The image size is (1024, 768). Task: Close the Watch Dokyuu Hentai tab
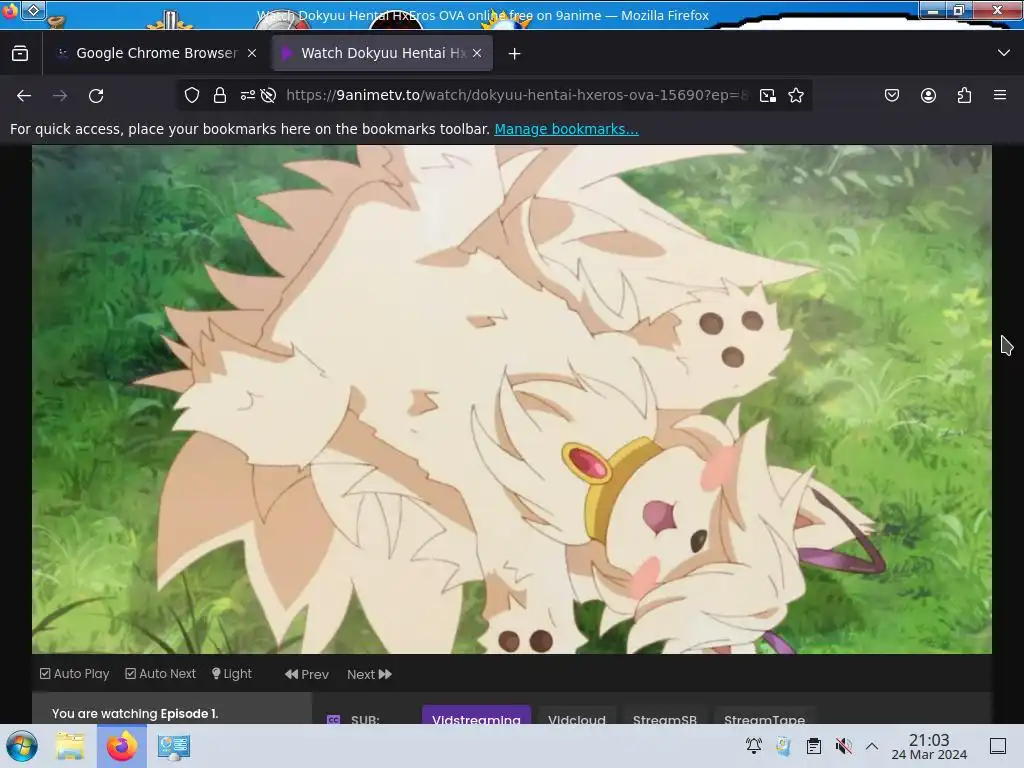[x=477, y=53]
